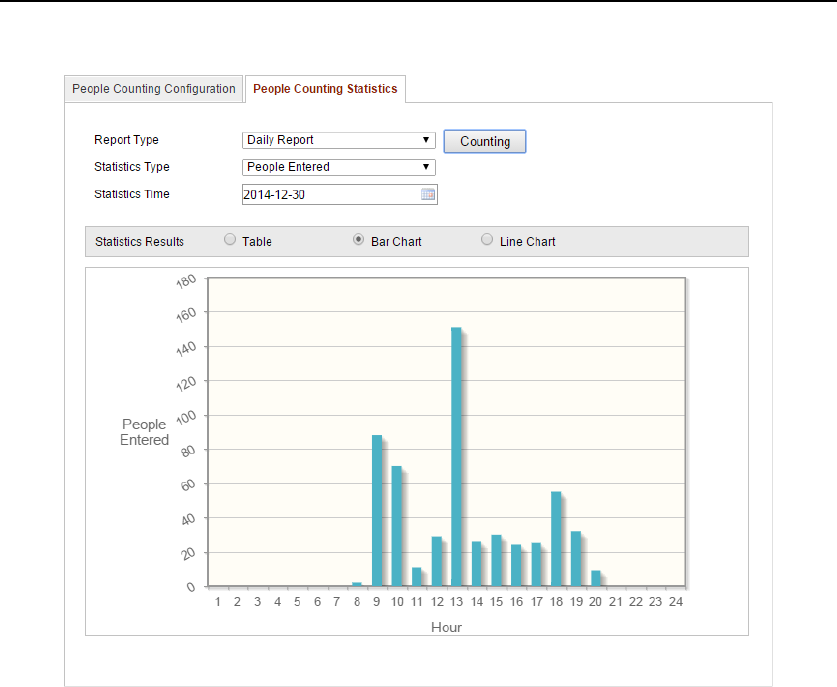Select the Bar Chart radio button

359,240
